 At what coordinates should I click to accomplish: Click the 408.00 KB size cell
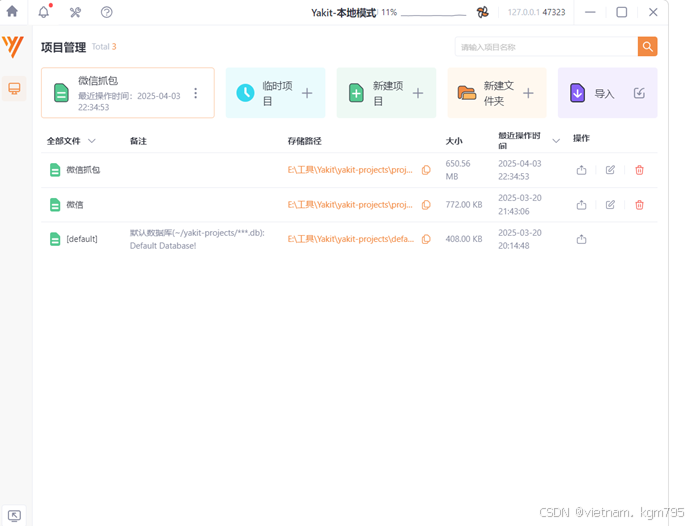pos(464,239)
